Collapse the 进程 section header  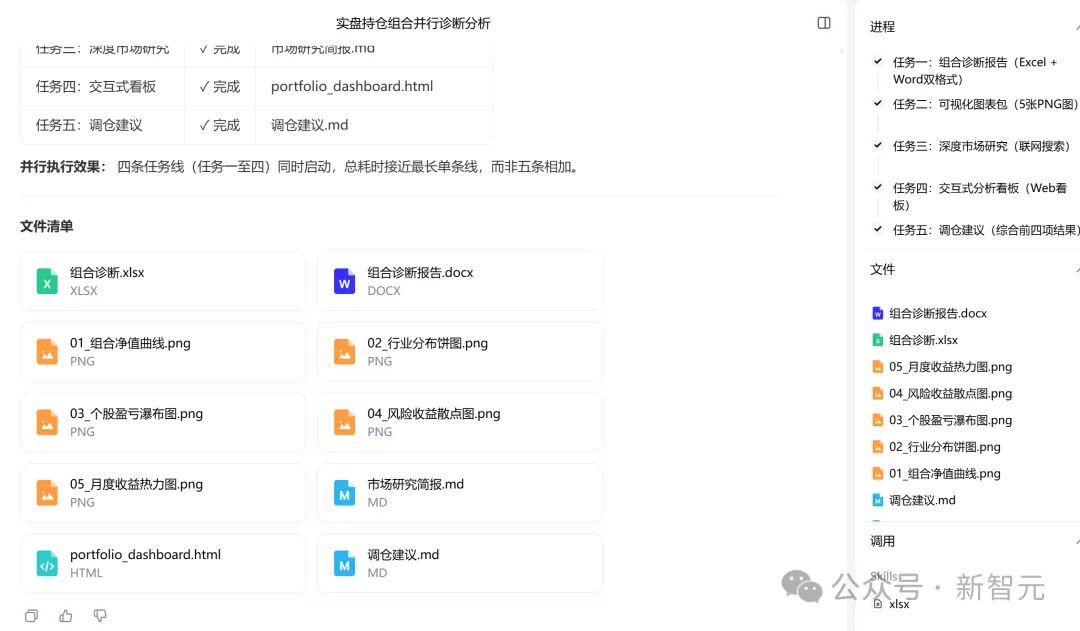(x=972, y=26)
